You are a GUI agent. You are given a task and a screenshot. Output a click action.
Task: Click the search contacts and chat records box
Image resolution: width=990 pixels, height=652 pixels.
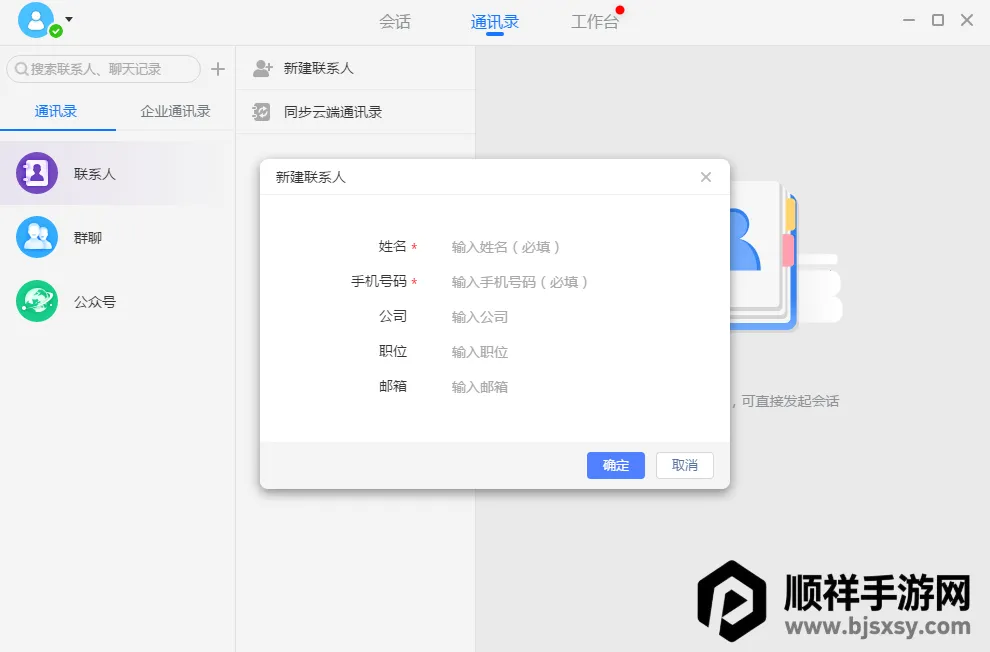(104, 69)
